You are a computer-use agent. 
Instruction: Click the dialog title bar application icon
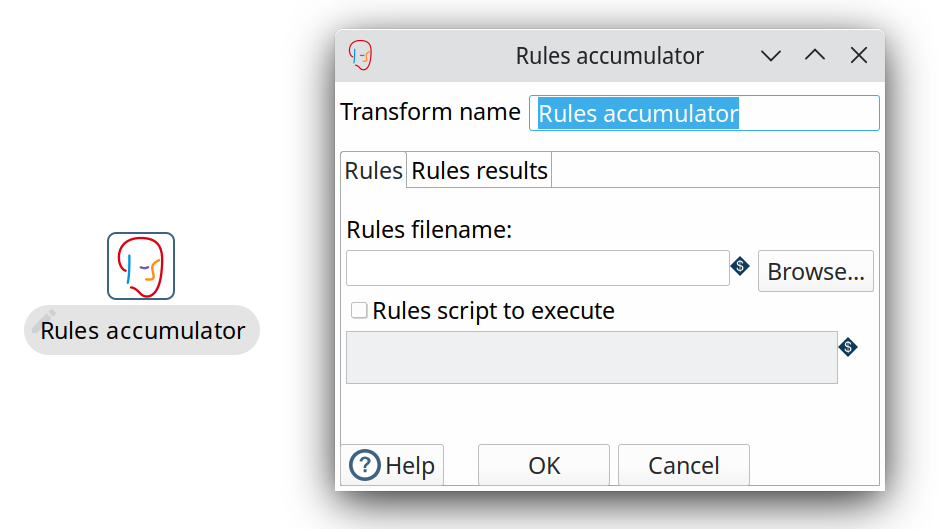[360, 56]
